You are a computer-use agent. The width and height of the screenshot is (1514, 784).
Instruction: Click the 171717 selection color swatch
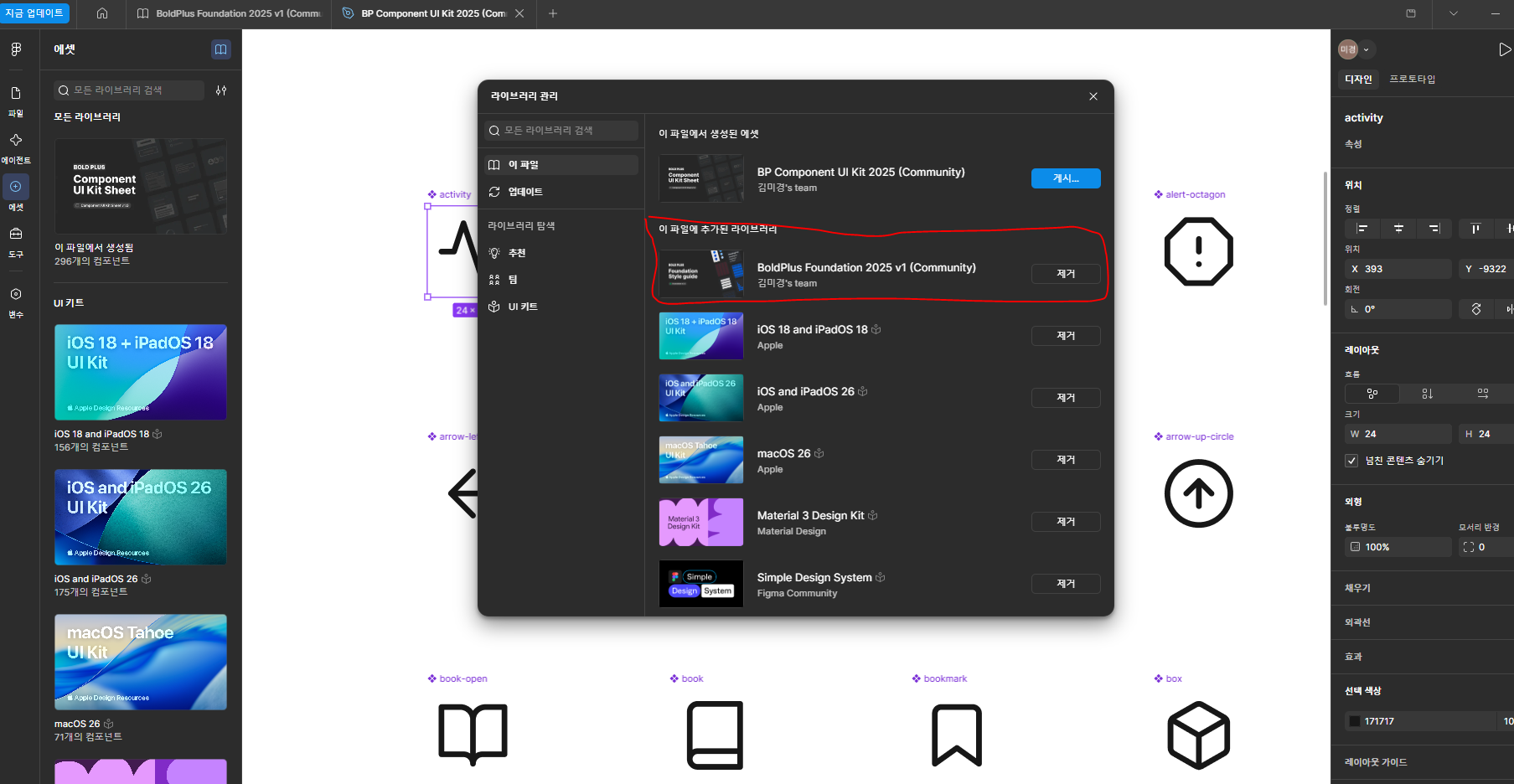pyautogui.click(x=1354, y=721)
